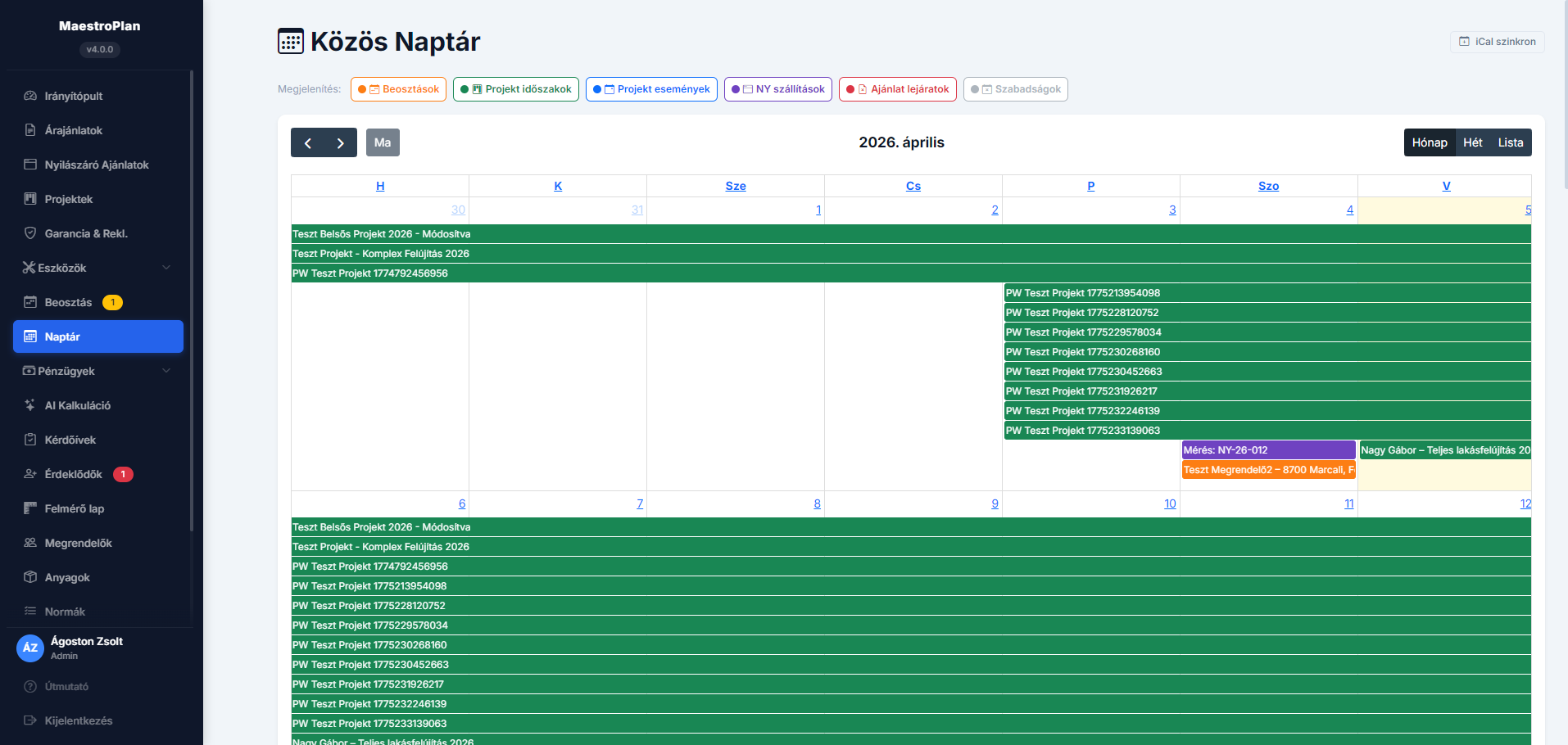This screenshot has height=745, width=1568.
Task: Click the Normák list icon
Action: click(30, 612)
